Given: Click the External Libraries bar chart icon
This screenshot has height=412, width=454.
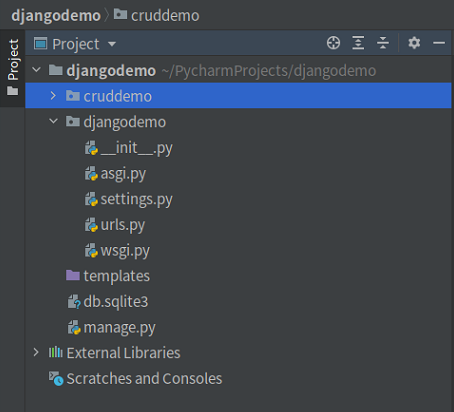Looking at the screenshot, I should 56,352.
